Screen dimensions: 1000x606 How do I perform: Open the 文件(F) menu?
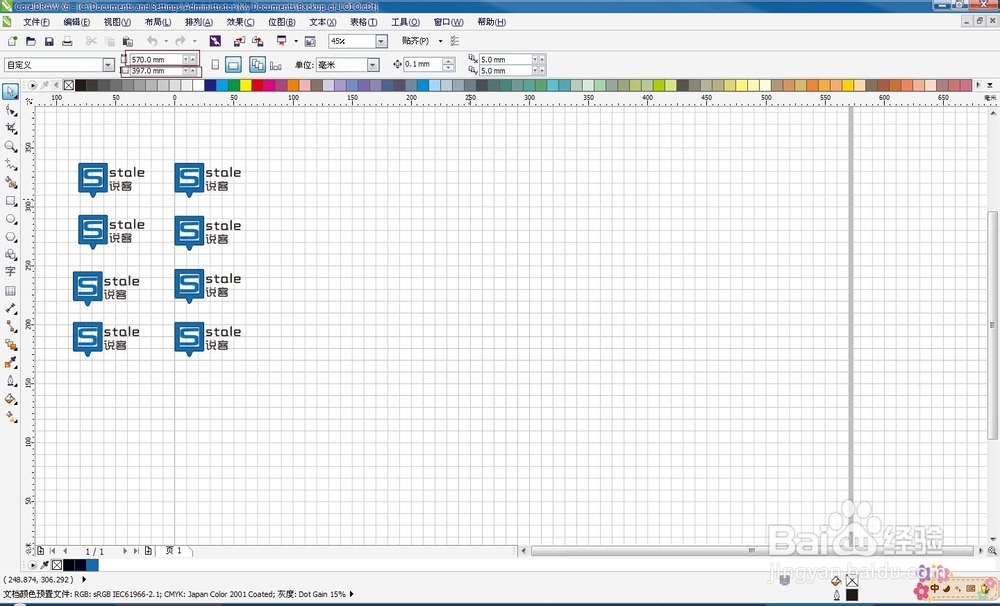pos(36,22)
